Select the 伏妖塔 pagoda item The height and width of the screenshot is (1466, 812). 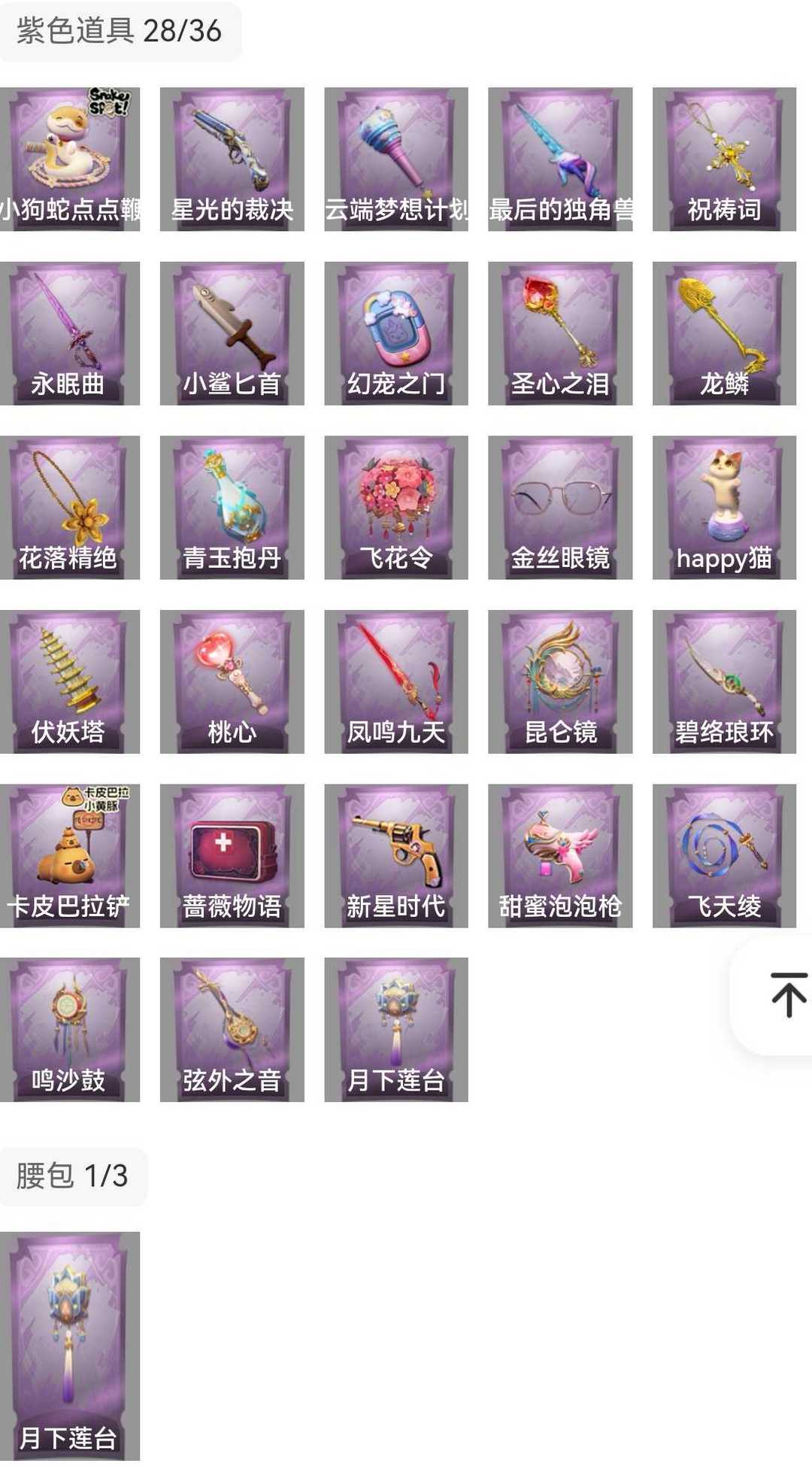(70, 681)
